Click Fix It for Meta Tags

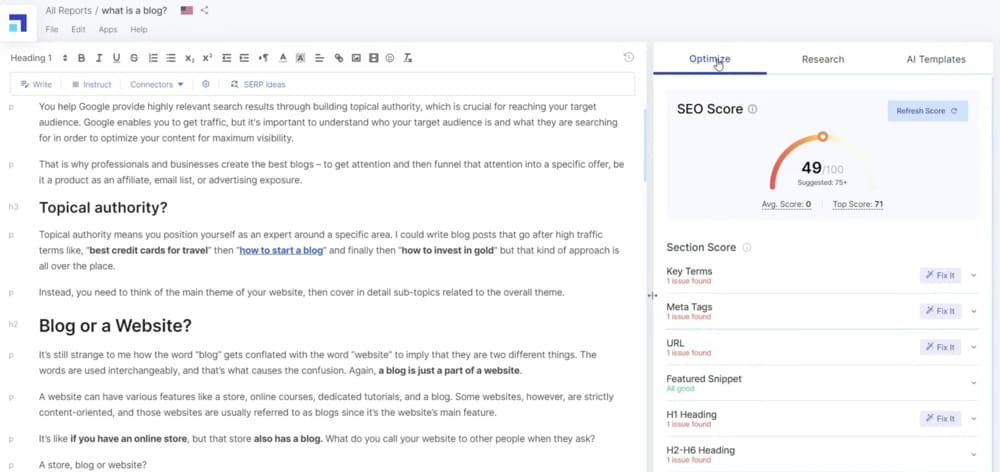coord(940,311)
